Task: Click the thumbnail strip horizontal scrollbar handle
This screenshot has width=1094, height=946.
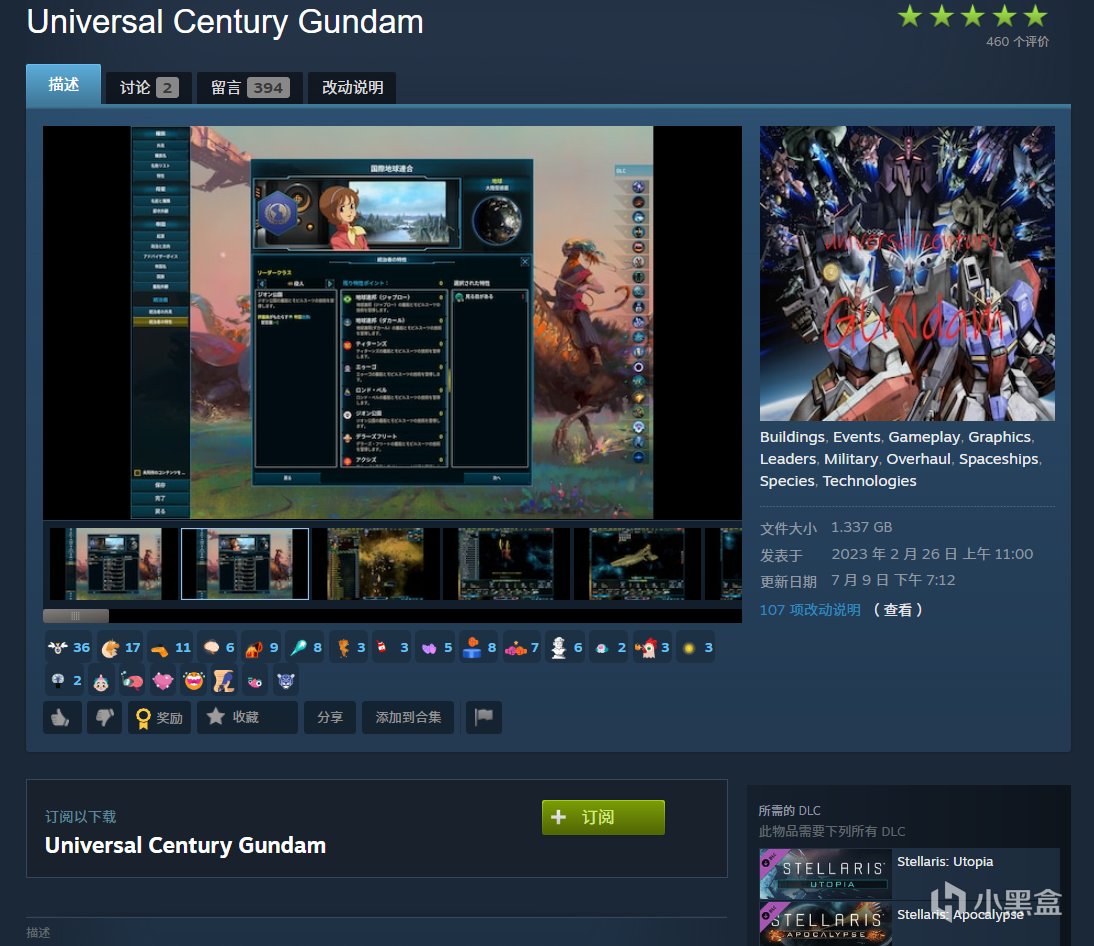Action: pyautogui.click(x=75, y=616)
